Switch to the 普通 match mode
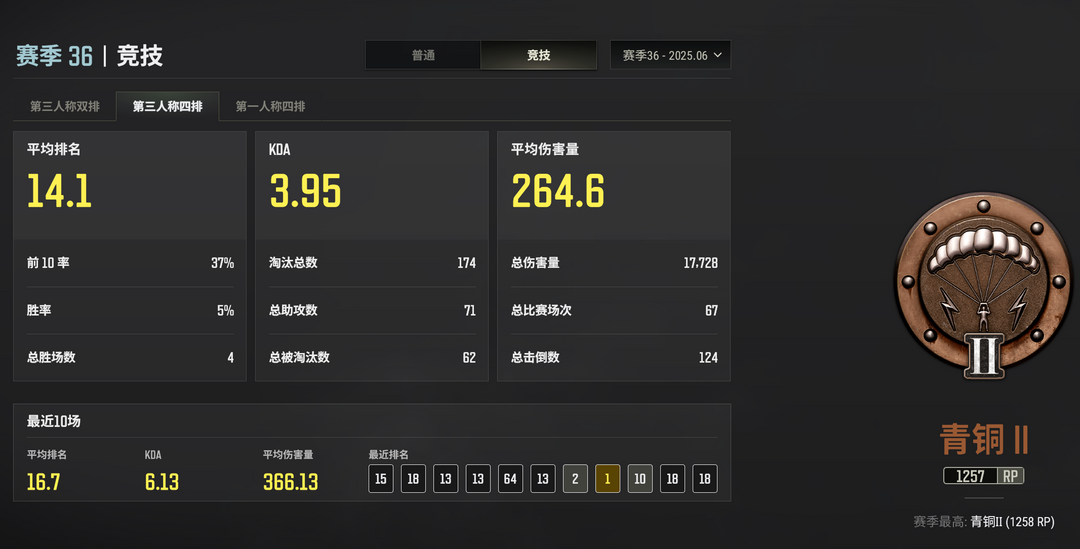The image size is (1080, 549). tap(423, 55)
